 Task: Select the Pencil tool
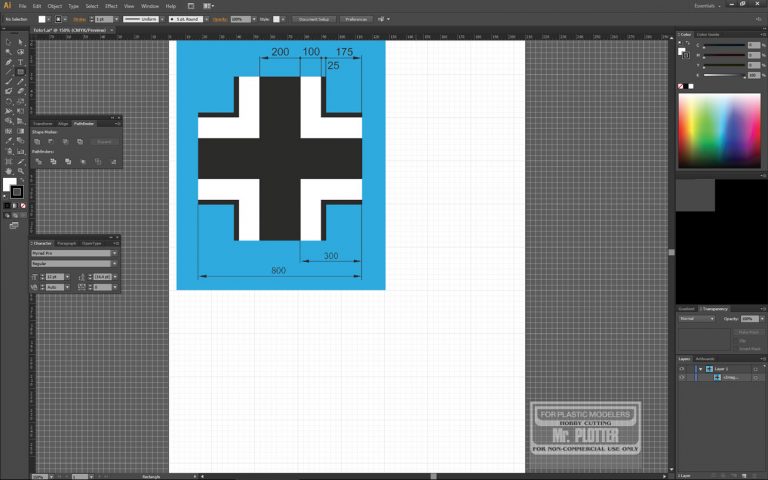pyautogui.click(x=21, y=81)
